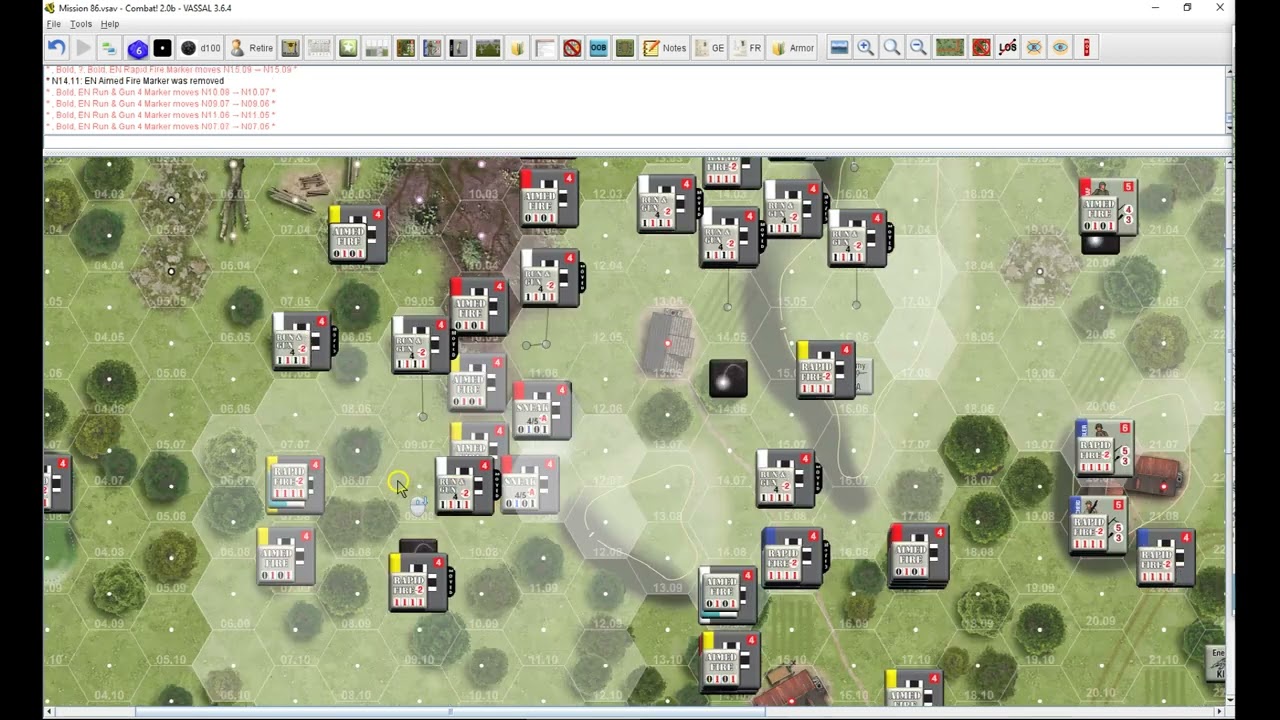Click the white window icon beside folder
Image resolution: width=1280 pixels, height=720 pixels.
pos(544,48)
